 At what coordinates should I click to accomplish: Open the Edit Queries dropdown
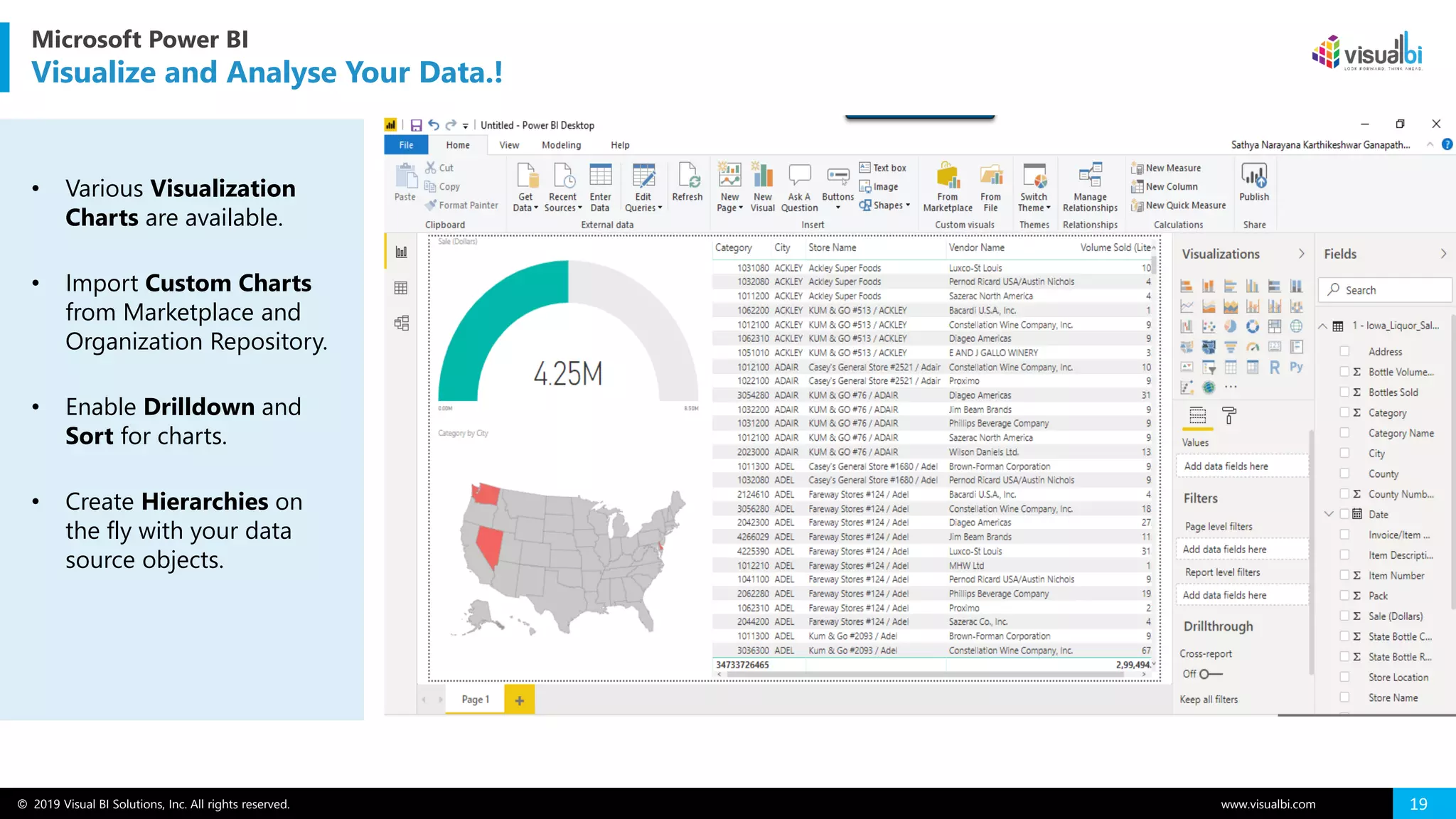point(643,203)
